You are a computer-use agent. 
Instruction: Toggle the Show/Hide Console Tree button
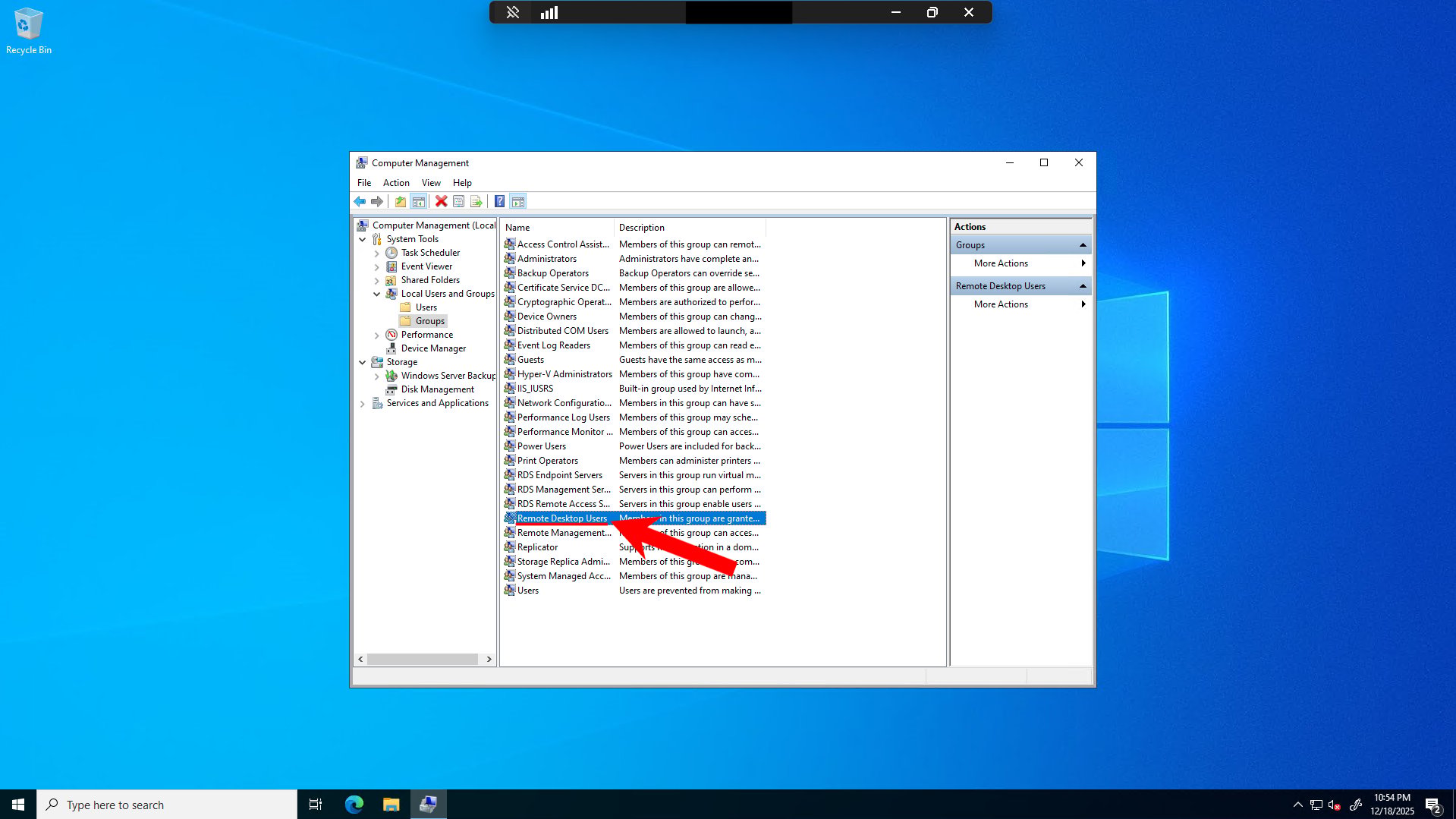coord(418,201)
